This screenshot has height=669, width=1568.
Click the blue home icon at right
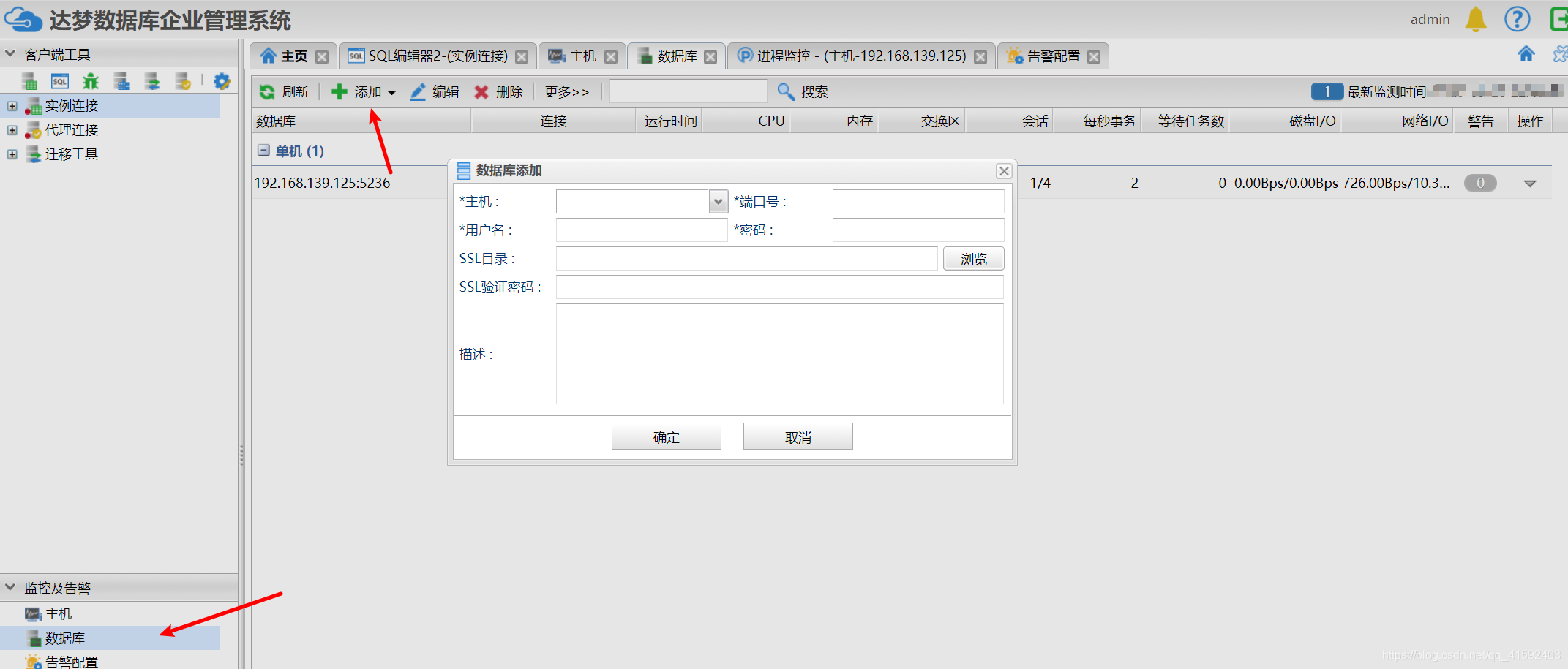pos(1526,54)
